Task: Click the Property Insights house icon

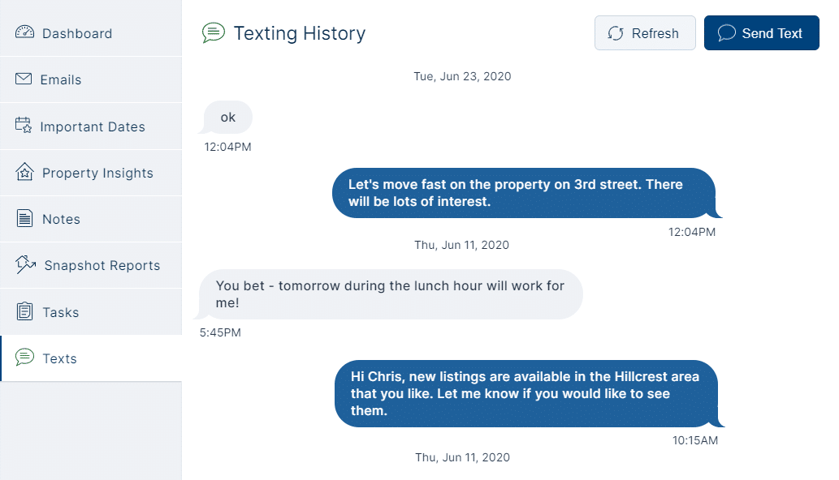Action: tap(25, 172)
